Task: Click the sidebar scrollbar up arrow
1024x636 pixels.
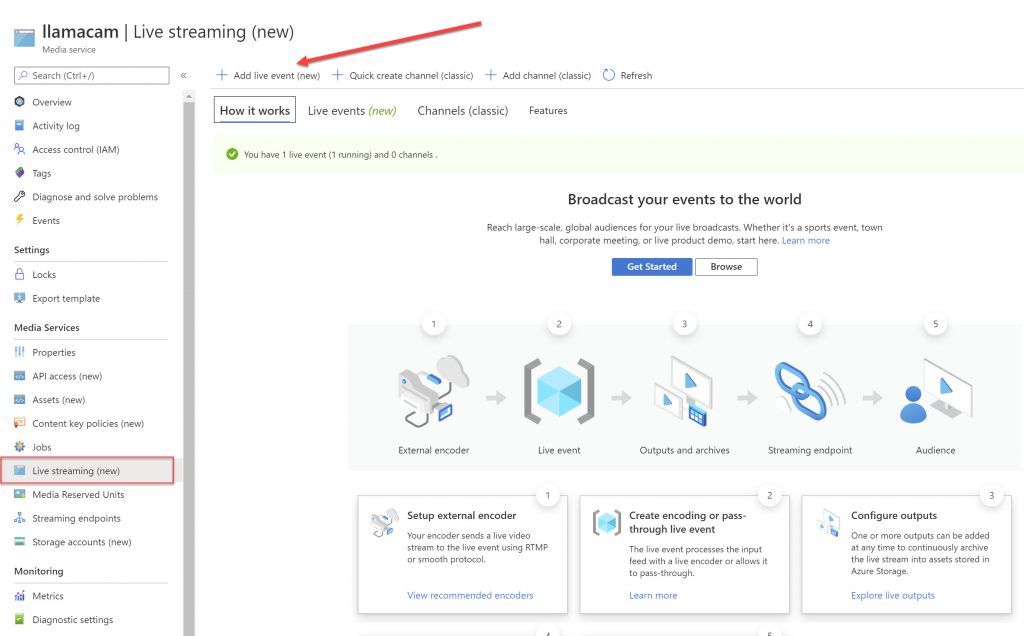Action: [x=189, y=96]
